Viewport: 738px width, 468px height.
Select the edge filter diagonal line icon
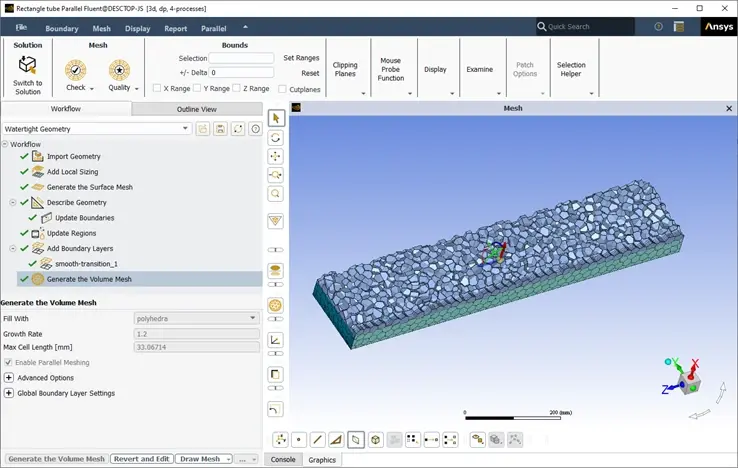click(x=318, y=440)
